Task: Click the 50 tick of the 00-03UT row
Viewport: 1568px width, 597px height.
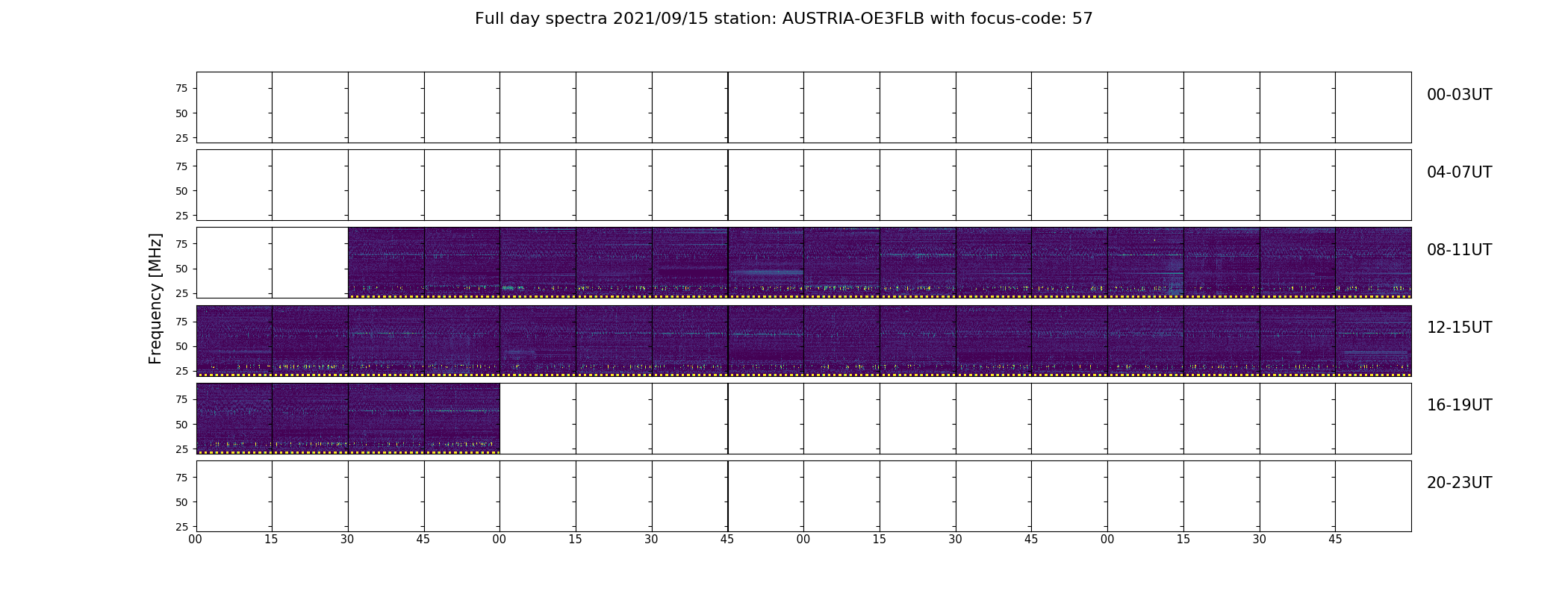Action: (181, 113)
